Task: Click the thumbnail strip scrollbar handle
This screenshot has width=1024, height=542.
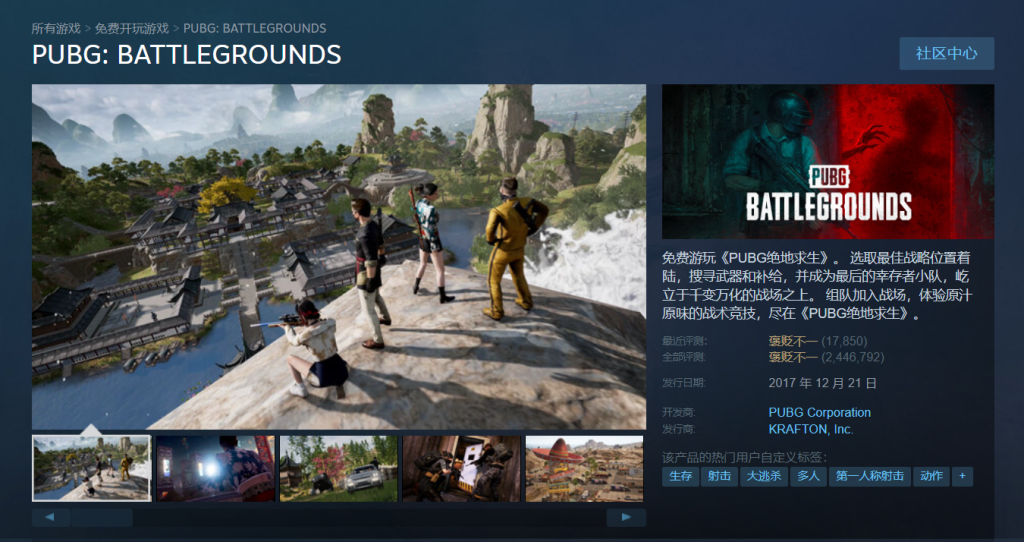Action: (102, 518)
